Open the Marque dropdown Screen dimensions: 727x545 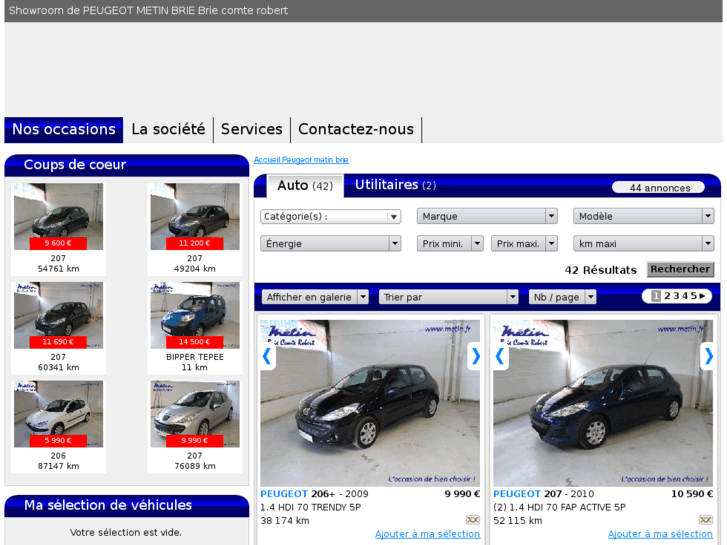tap(487, 216)
